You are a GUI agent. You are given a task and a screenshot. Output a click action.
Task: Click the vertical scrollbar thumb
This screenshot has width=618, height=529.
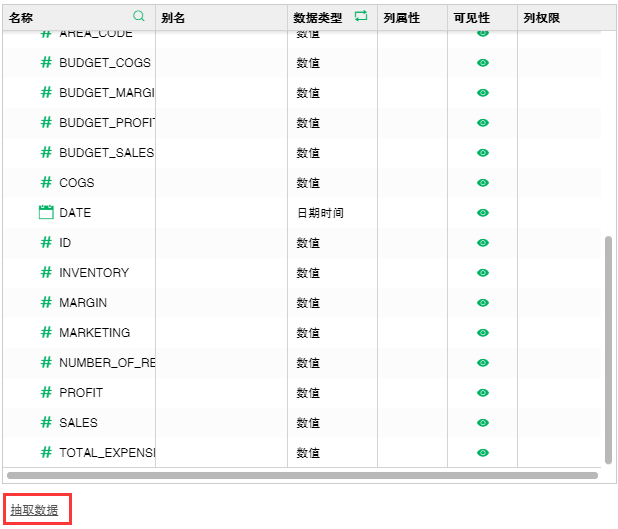tap(608, 340)
